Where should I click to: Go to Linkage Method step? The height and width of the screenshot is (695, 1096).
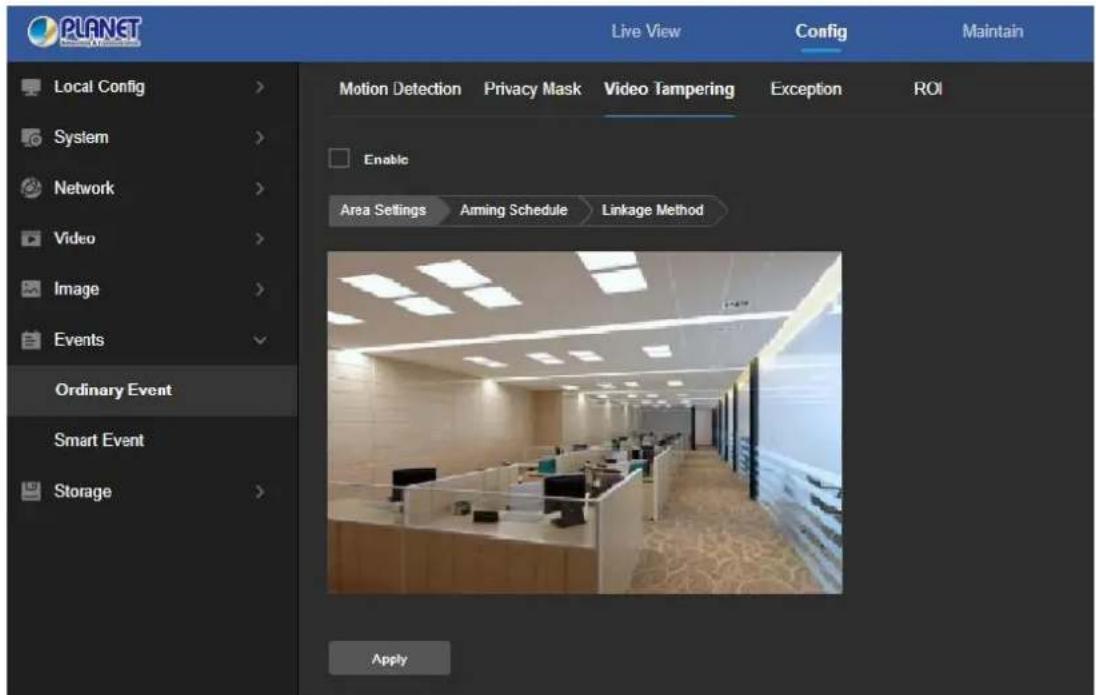[x=653, y=210]
